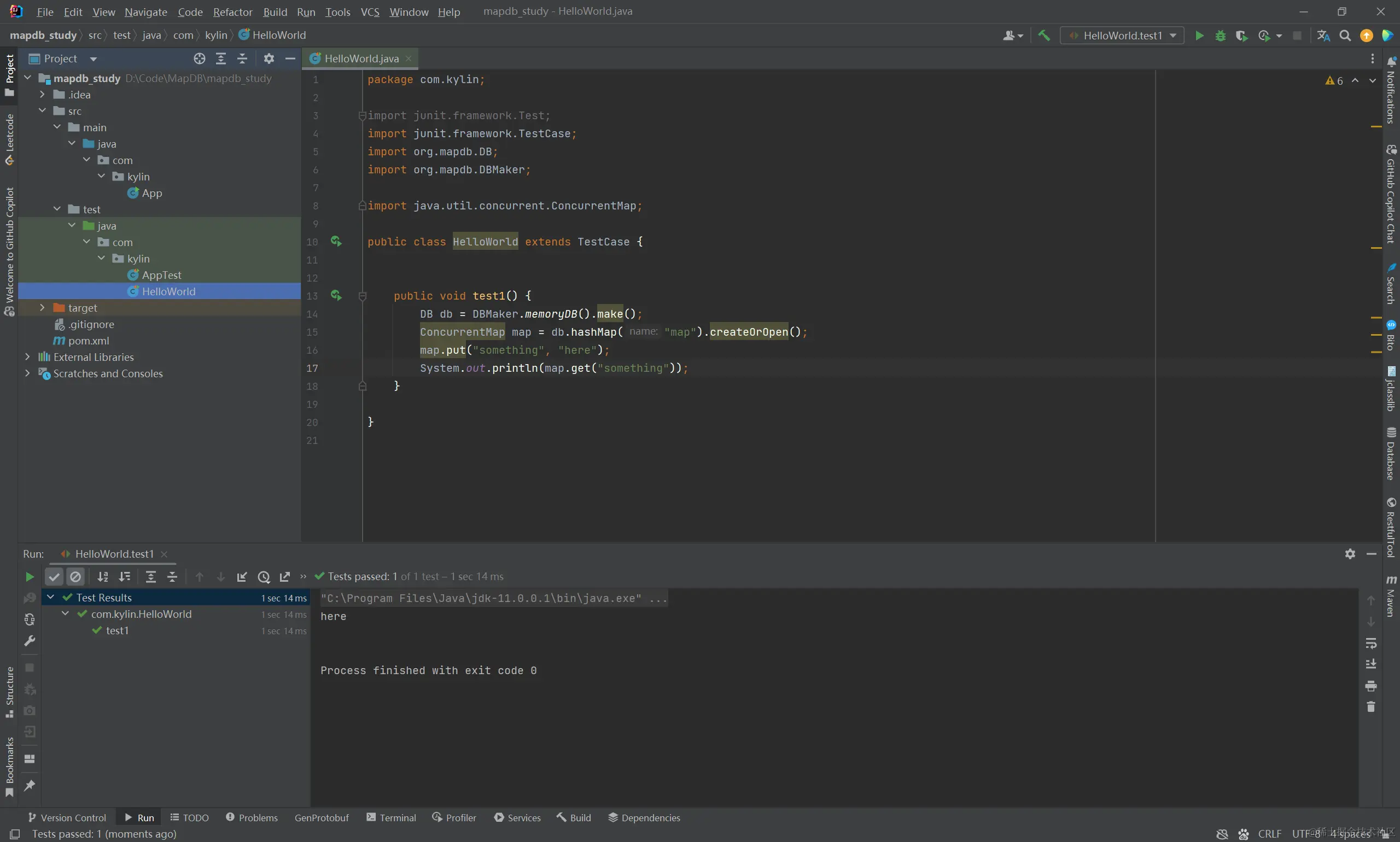Open Services tool window

click(517, 817)
